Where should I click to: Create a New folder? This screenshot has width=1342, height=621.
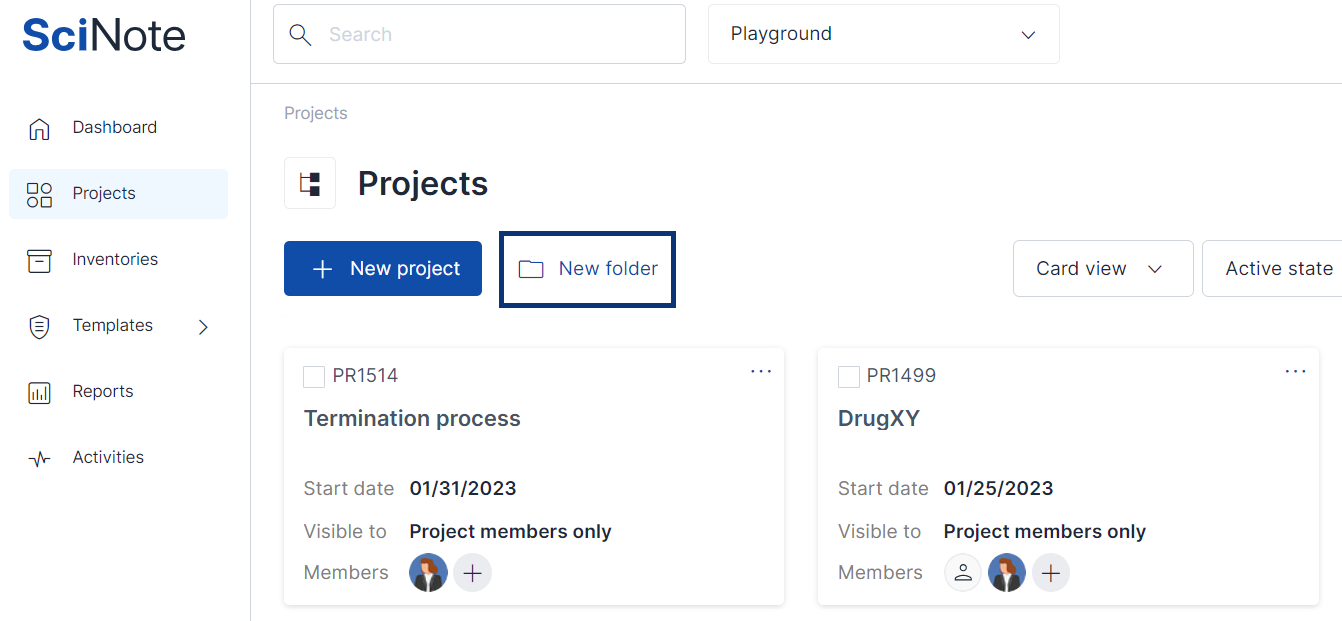tap(588, 268)
